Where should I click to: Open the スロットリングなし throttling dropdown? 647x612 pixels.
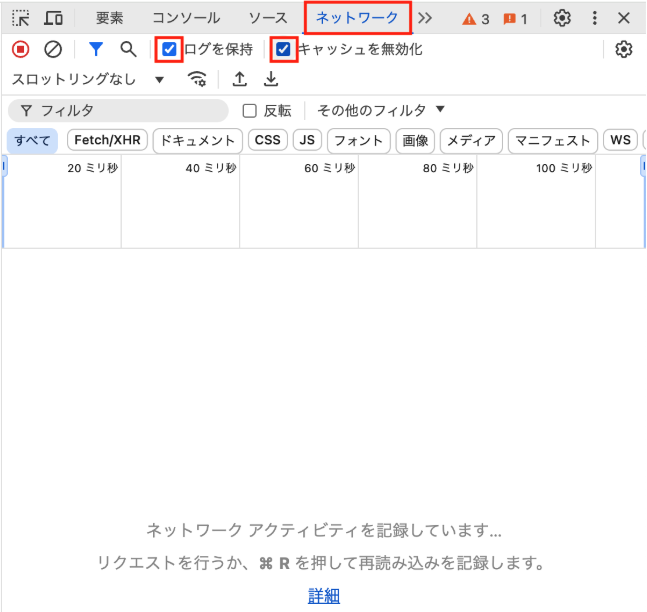tap(88, 80)
